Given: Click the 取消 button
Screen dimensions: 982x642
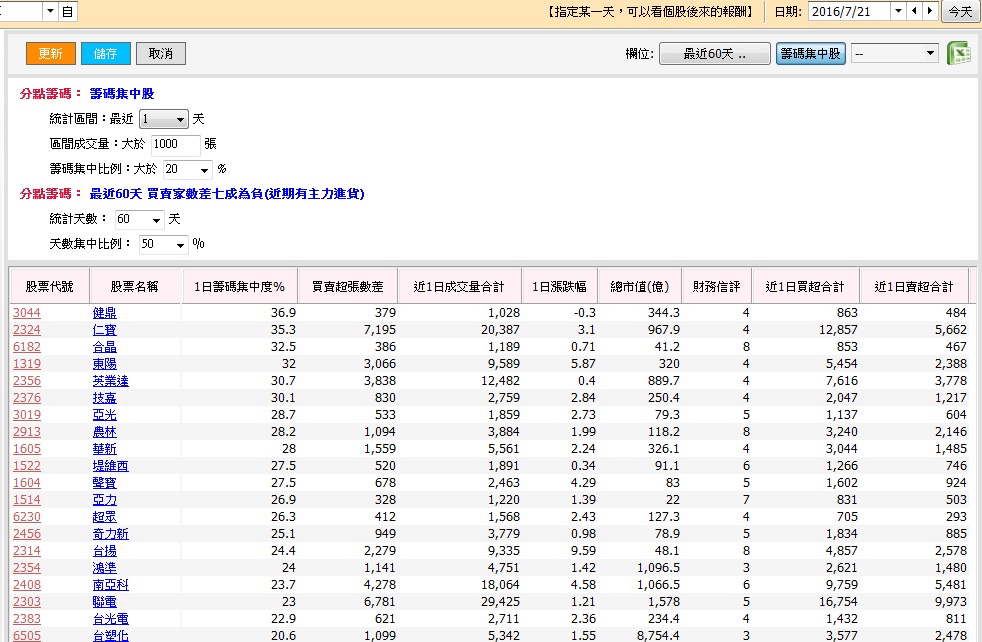Looking at the screenshot, I should (161, 54).
